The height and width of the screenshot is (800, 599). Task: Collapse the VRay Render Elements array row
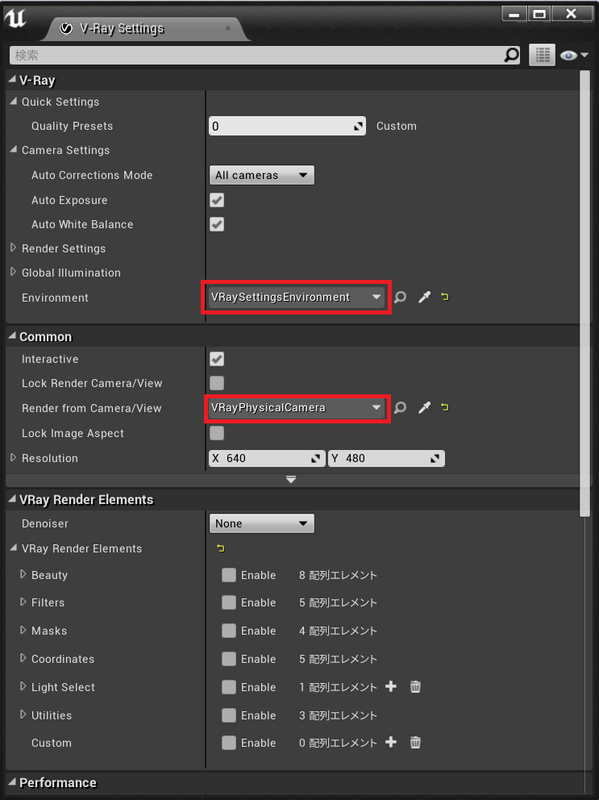13,547
